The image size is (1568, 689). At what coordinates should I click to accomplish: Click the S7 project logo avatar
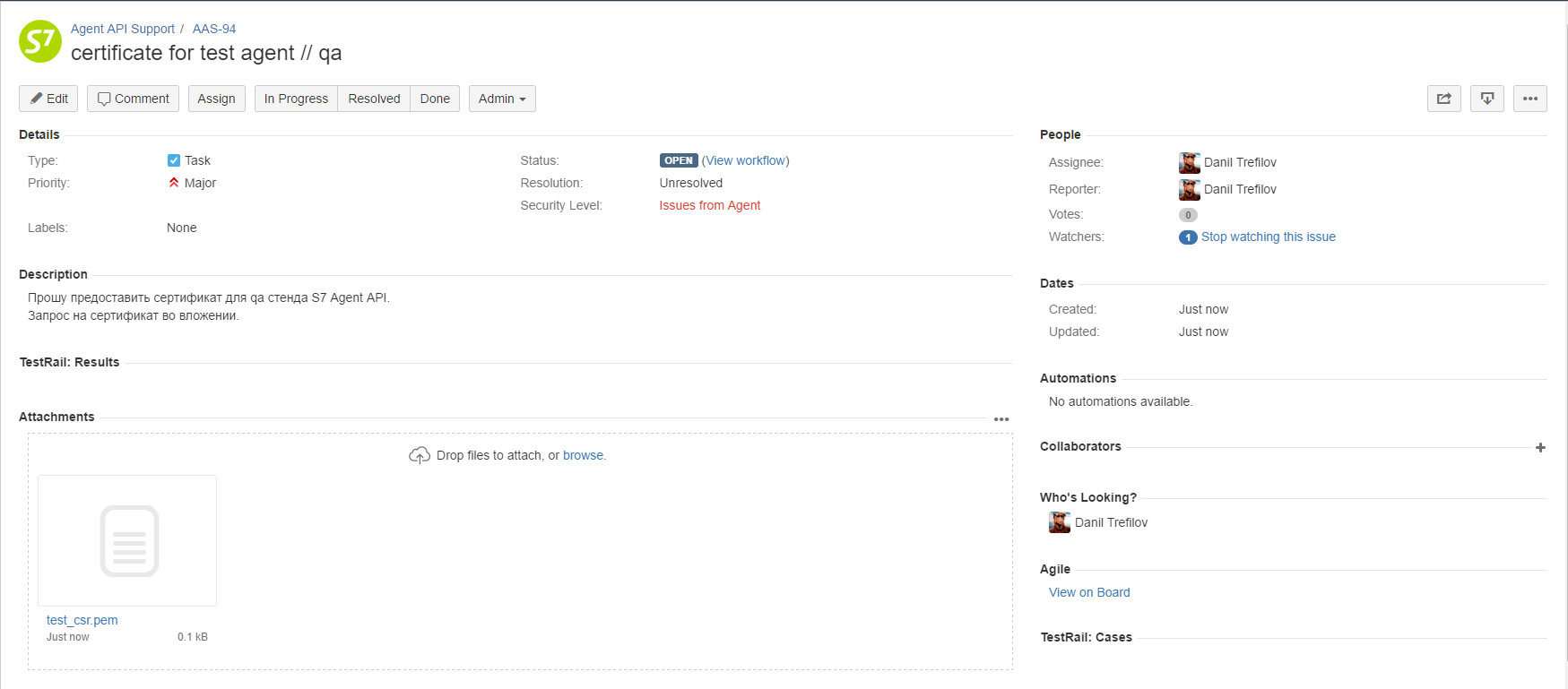pyautogui.click(x=40, y=41)
